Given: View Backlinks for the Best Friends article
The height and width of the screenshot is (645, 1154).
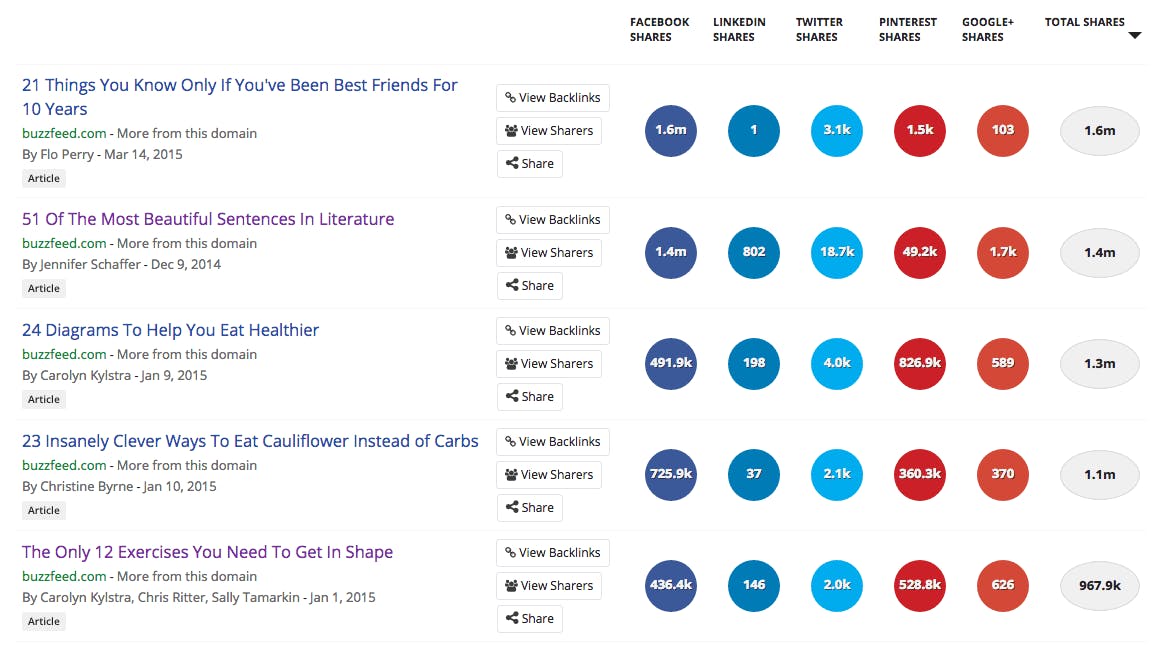Looking at the screenshot, I should point(552,98).
